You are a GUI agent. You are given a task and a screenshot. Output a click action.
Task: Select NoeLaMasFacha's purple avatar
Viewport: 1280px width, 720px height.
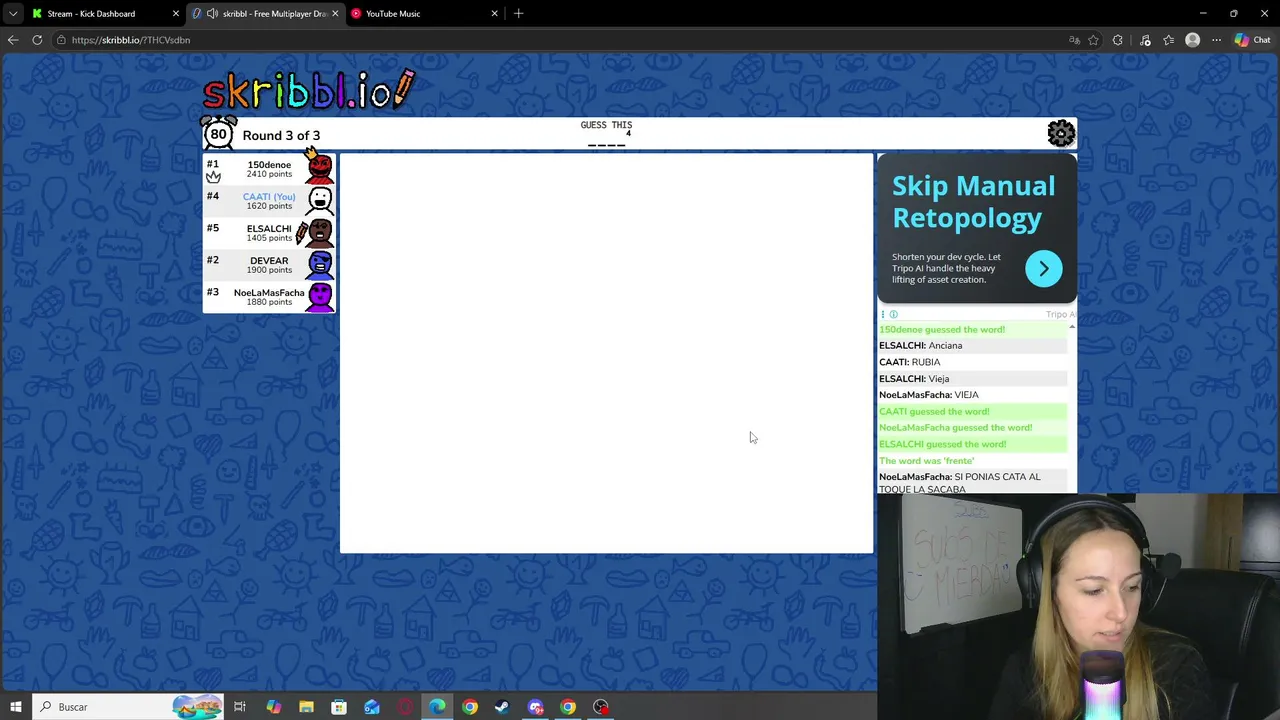pyautogui.click(x=320, y=296)
